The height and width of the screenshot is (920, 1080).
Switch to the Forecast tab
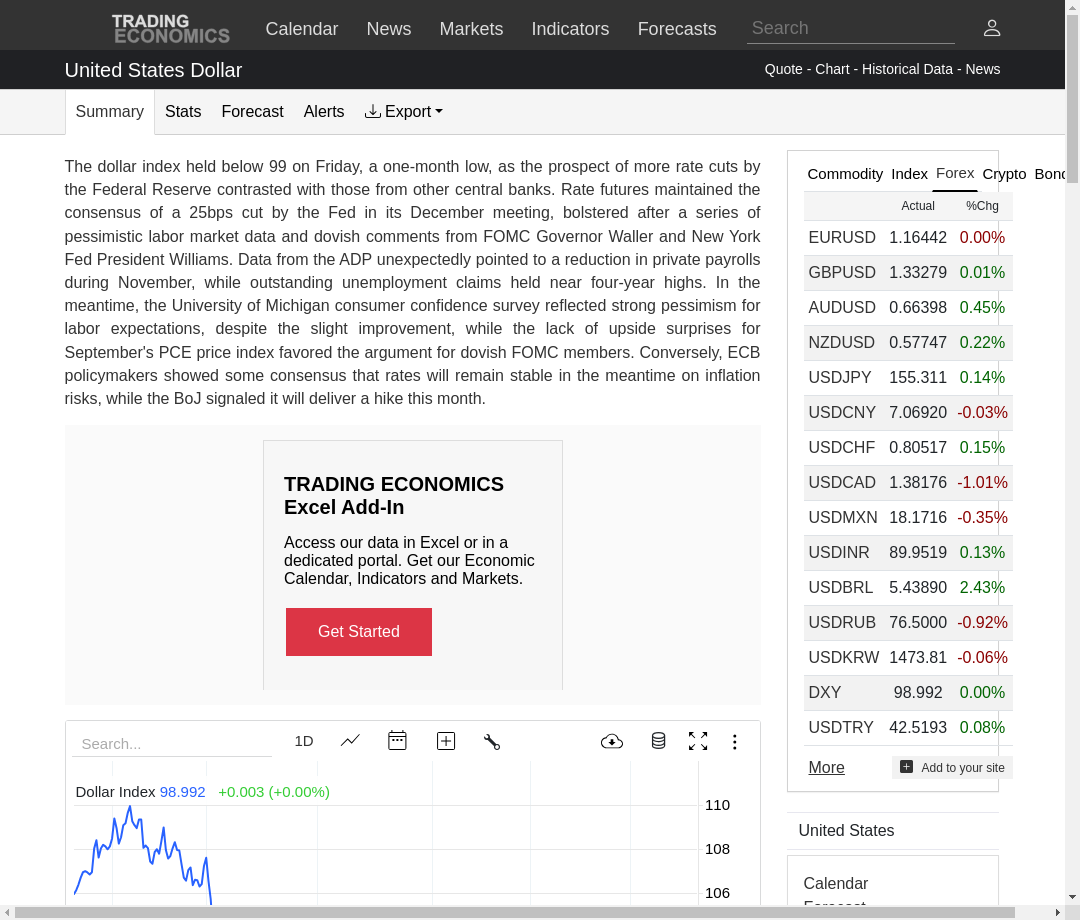pos(252,112)
